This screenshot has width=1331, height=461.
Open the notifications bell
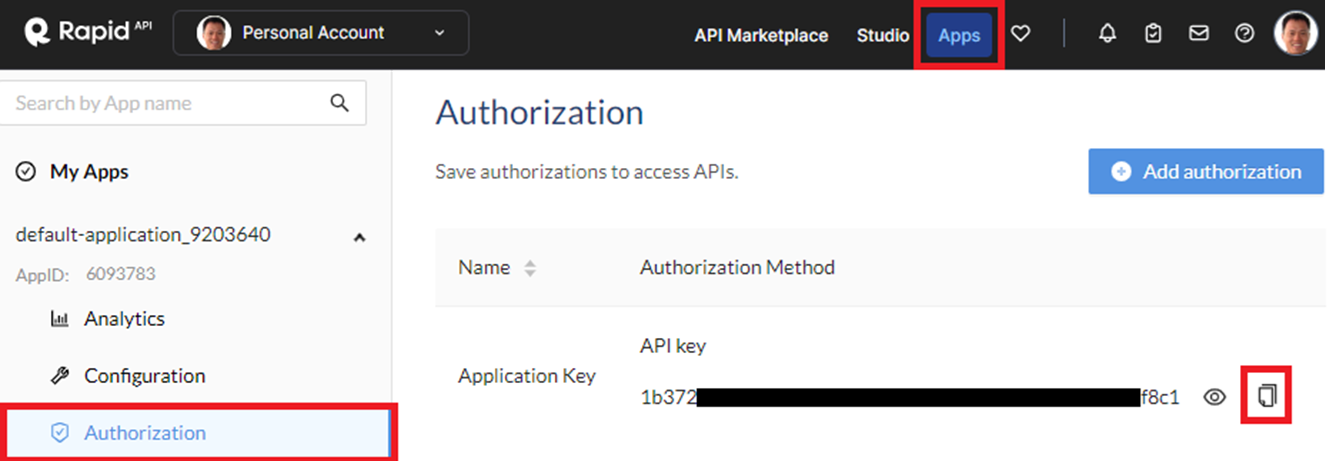tap(1107, 34)
